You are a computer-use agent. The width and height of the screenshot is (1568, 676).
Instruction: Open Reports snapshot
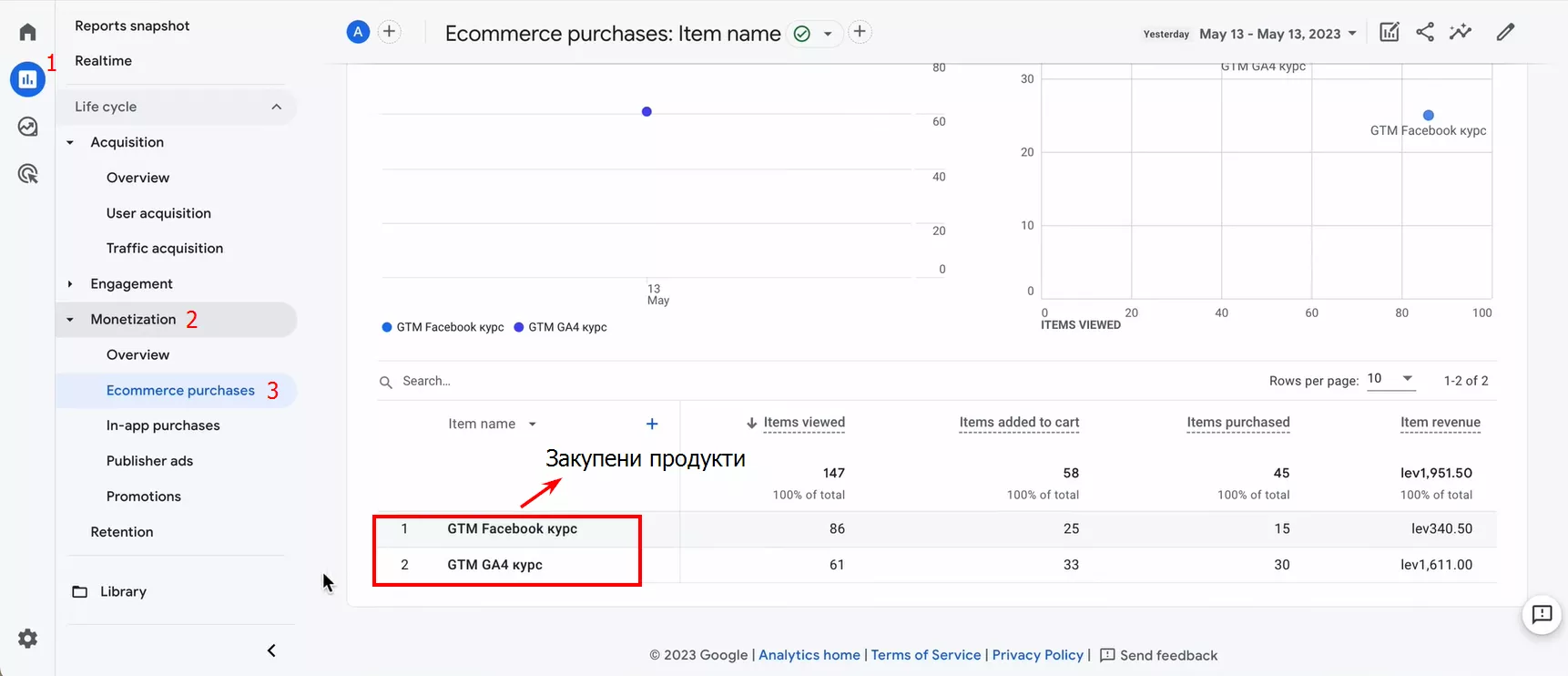click(132, 26)
